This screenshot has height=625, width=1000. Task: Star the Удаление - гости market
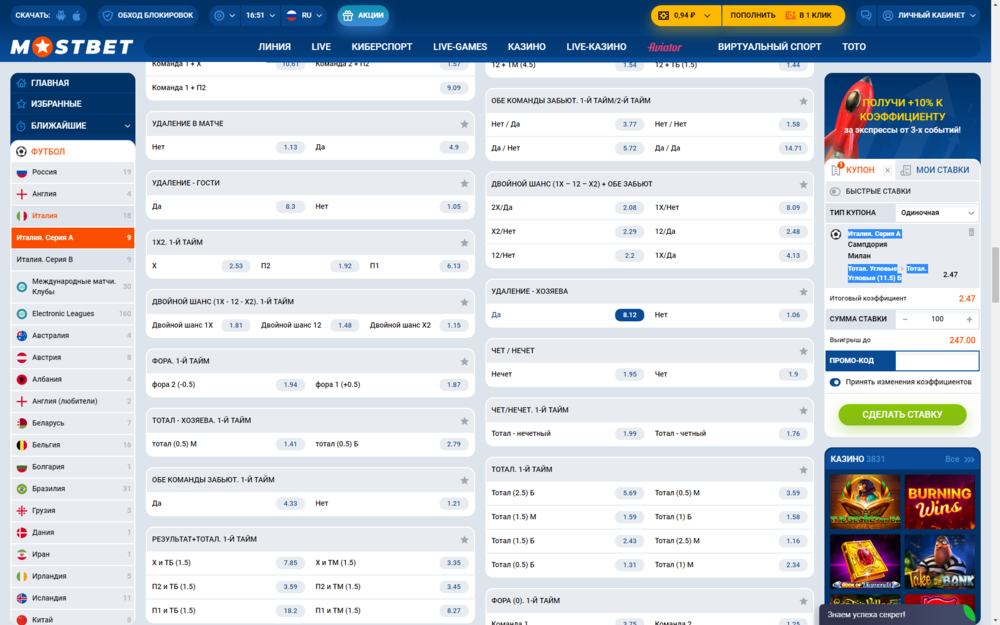[x=464, y=184]
